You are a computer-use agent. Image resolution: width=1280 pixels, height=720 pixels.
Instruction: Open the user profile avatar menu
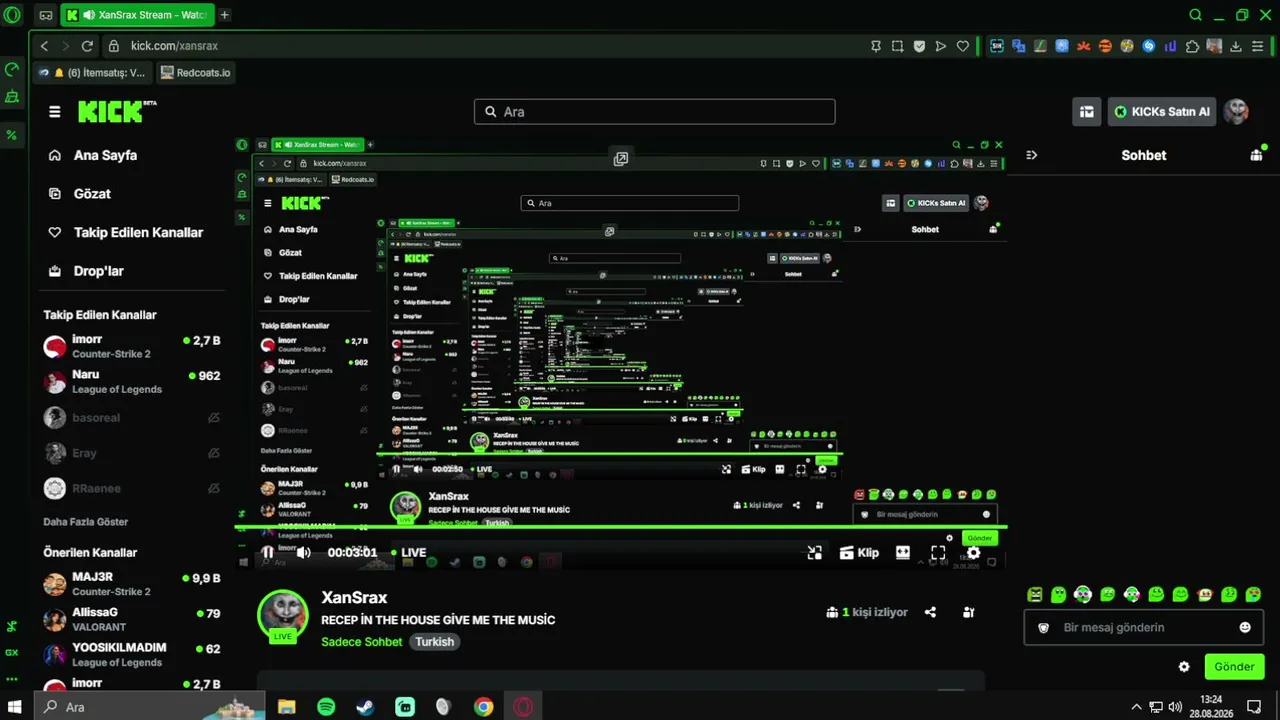1236,112
